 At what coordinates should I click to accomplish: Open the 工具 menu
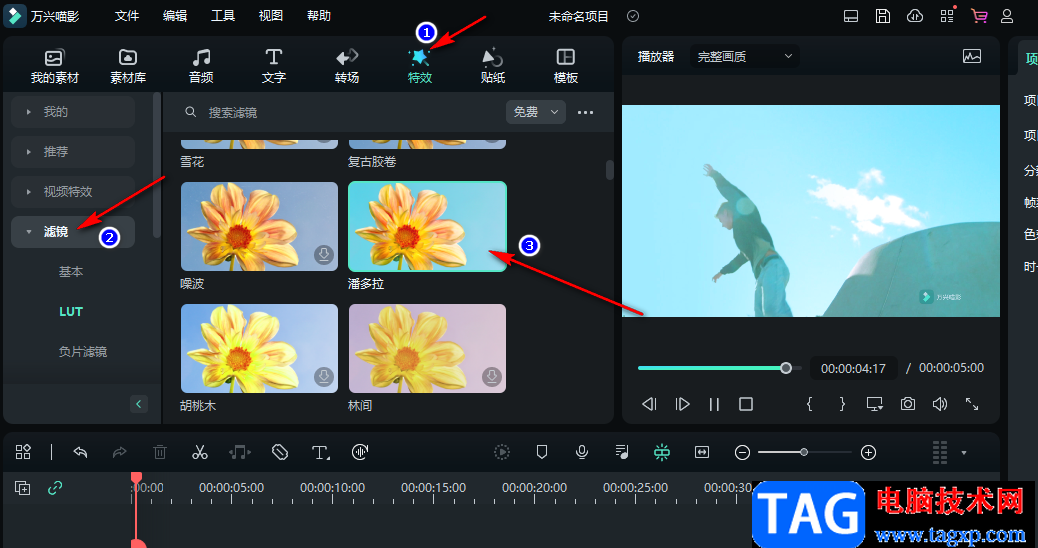pyautogui.click(x=223, y=16)
